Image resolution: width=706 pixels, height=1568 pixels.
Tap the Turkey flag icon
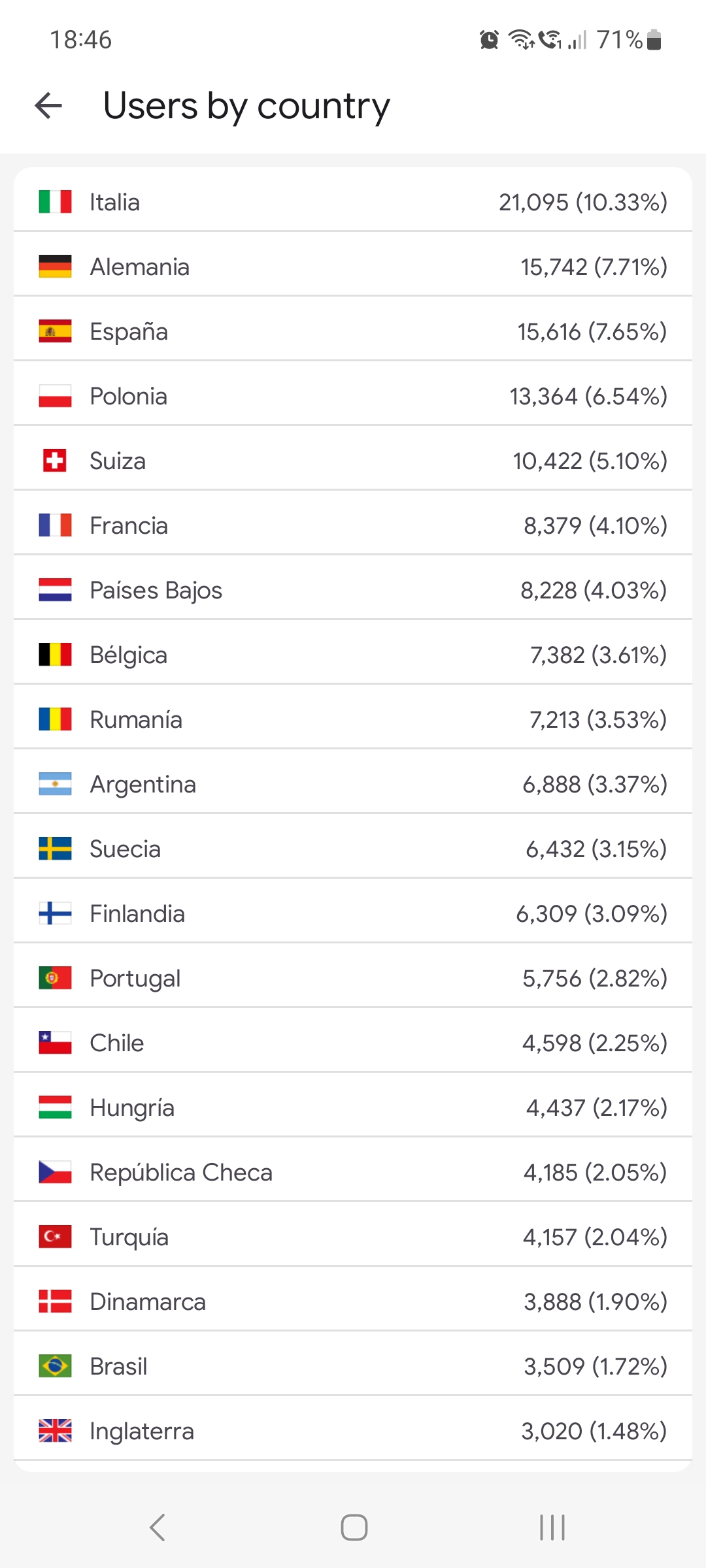(55, 1237)
